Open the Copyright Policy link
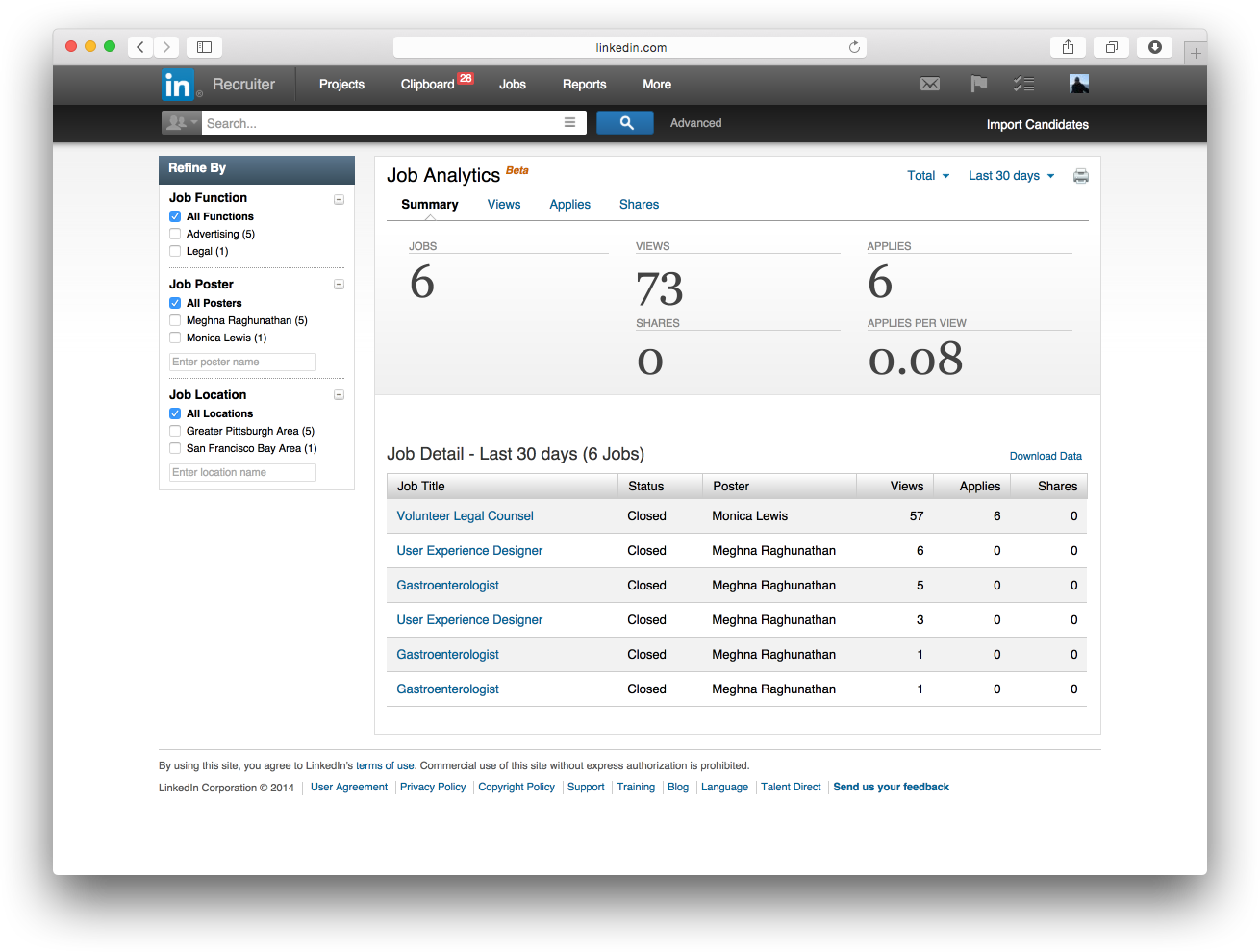 pos(517,788)
